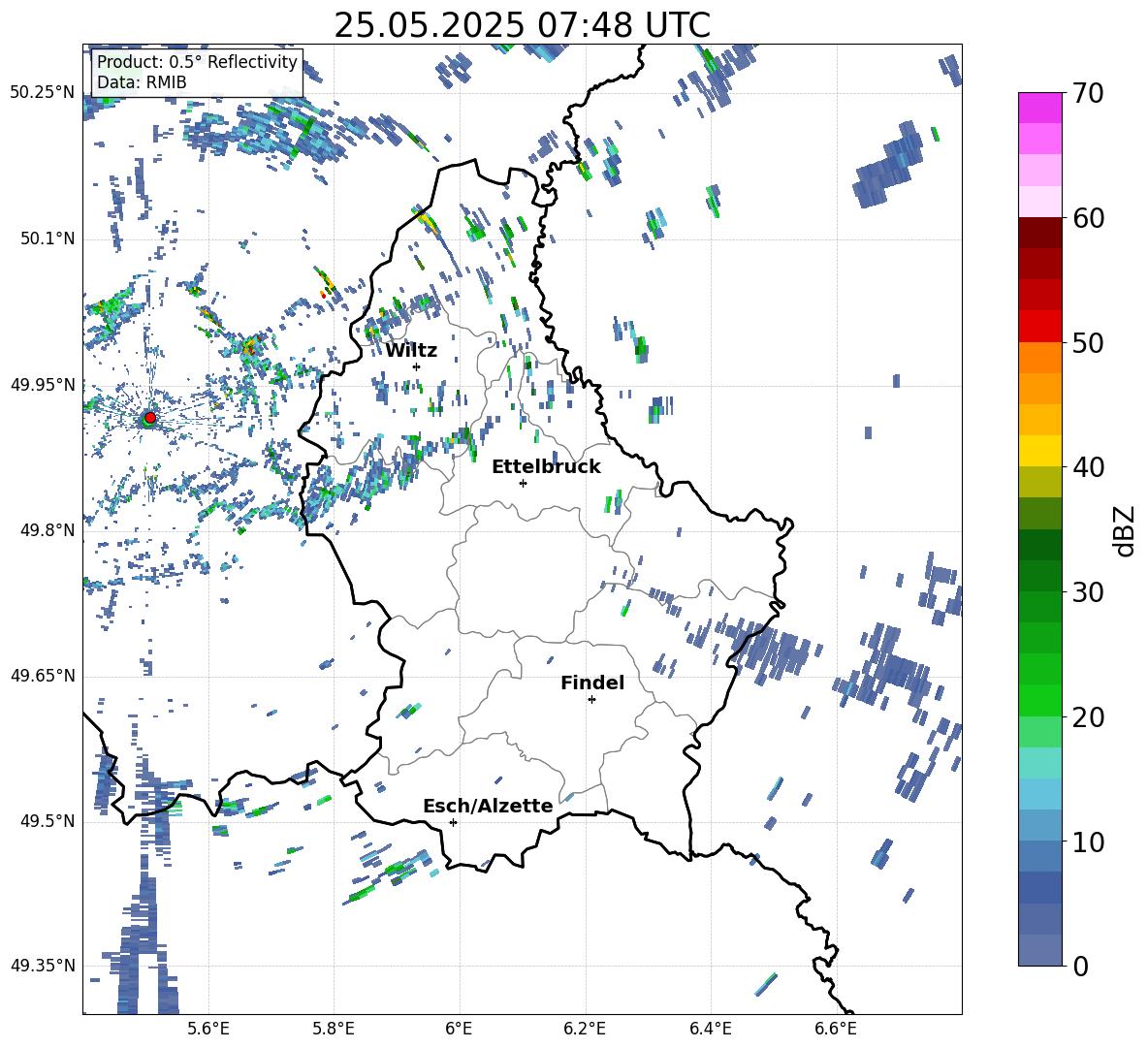Click the 50.25°N latitude label
The image size is (1148, 1048).
(x=43, y=93)
